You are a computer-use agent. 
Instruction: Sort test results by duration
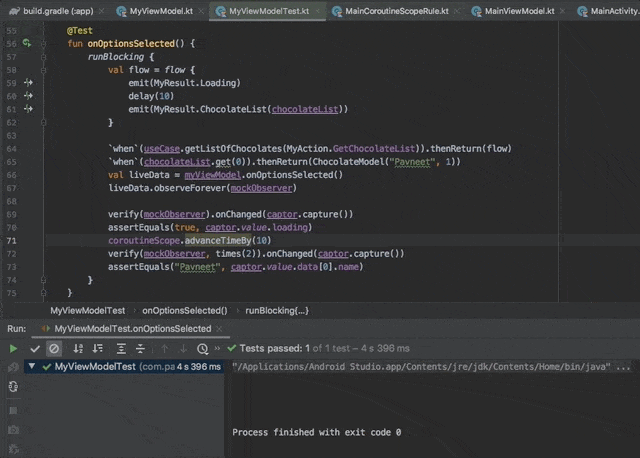tap(99, 349)
